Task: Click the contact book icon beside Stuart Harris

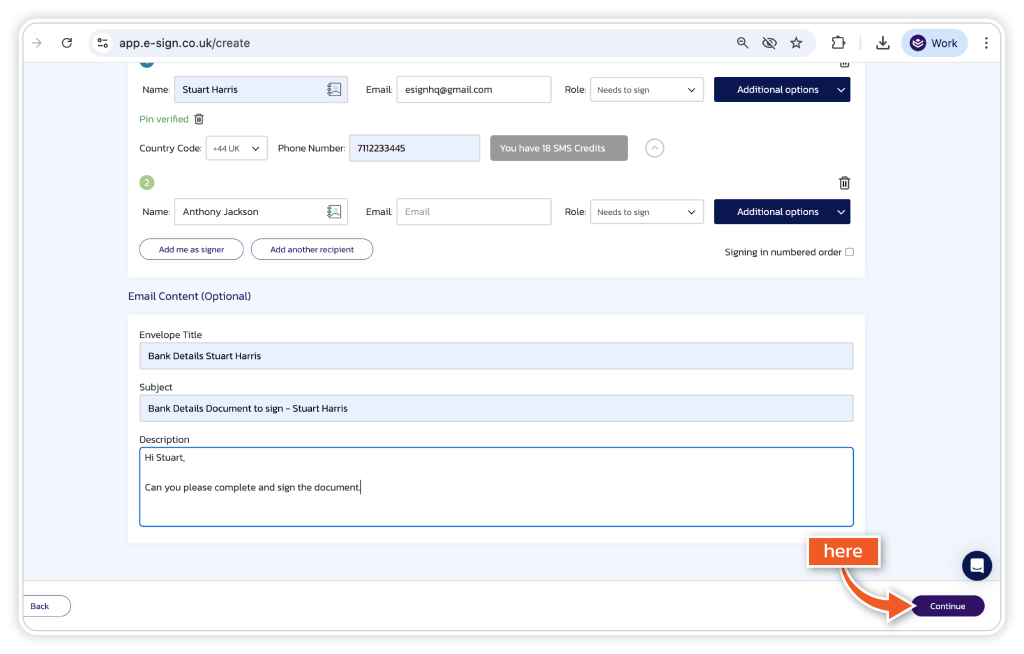Action: (x=334, y=90)
